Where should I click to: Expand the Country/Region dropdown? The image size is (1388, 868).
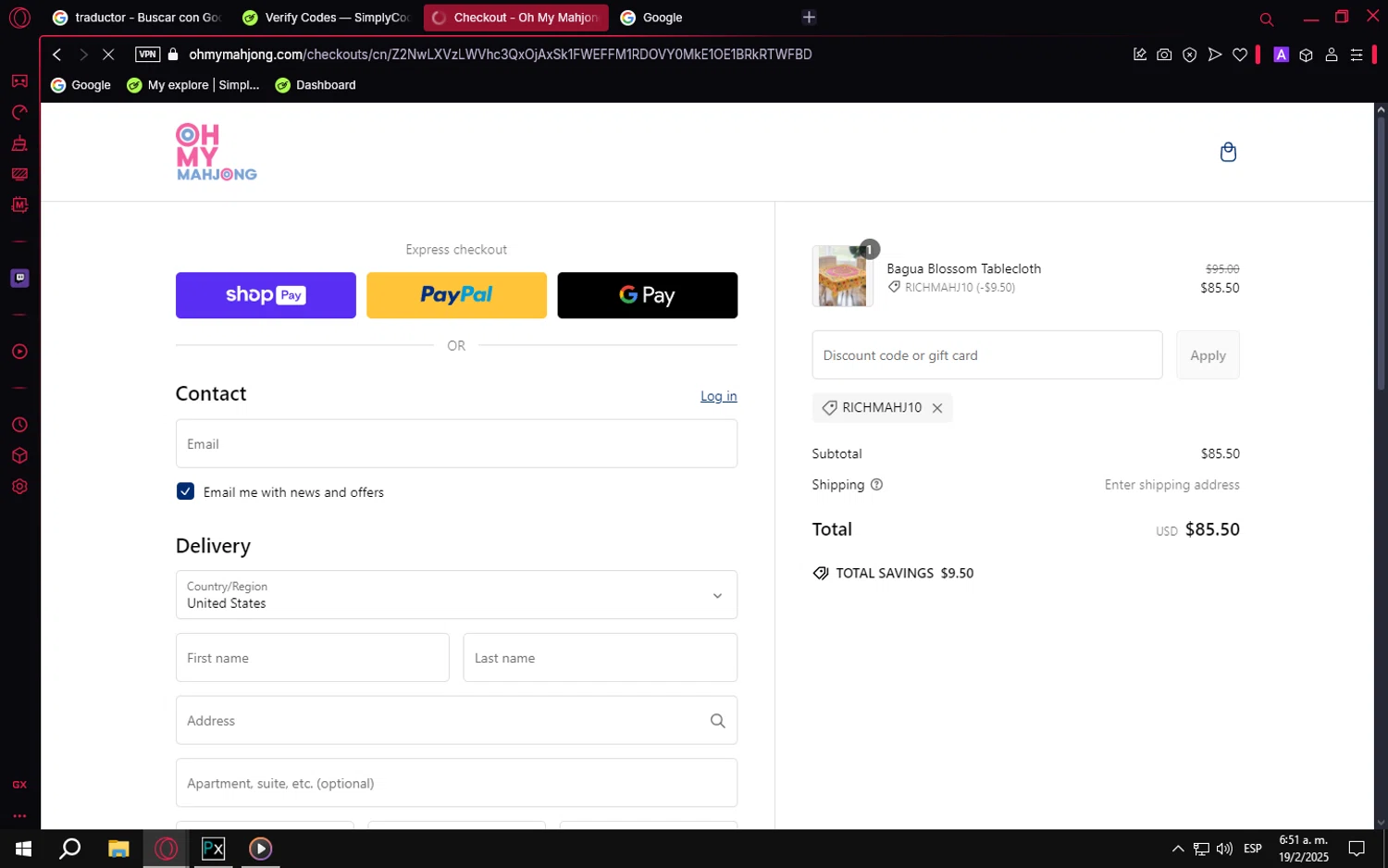(456, 595)
